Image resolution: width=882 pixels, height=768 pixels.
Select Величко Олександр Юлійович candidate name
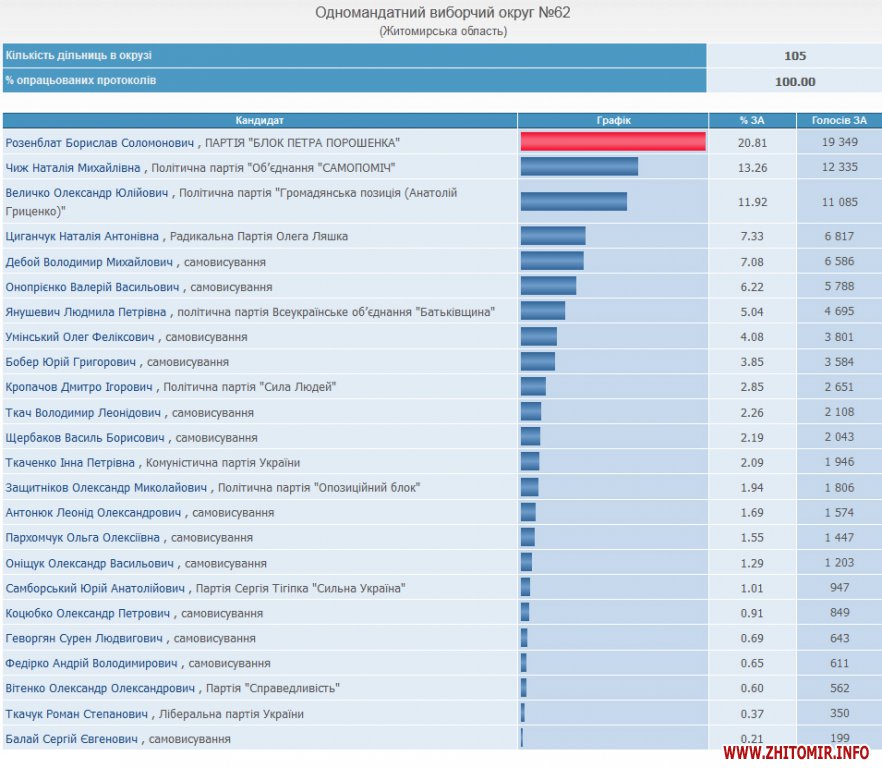point(88,192)
